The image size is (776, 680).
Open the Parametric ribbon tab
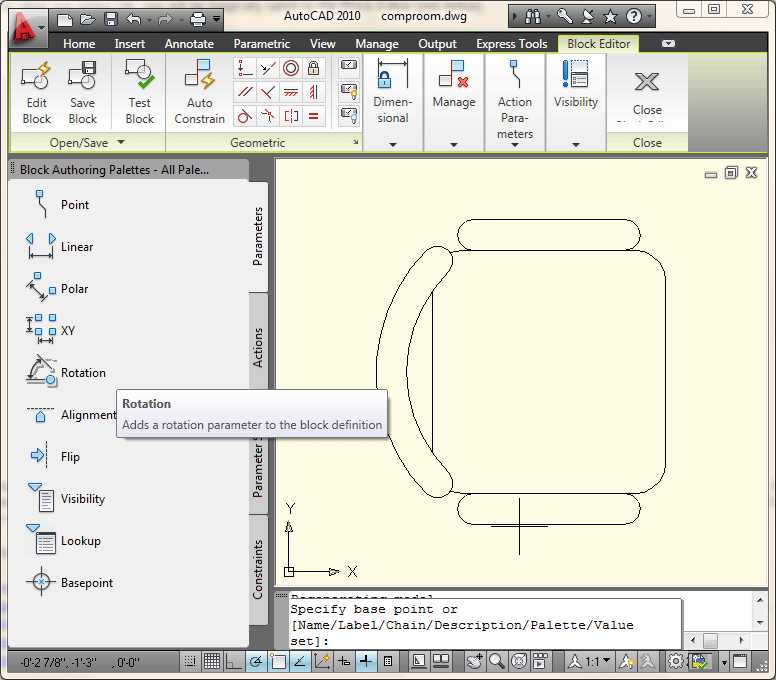coord(262,44)
